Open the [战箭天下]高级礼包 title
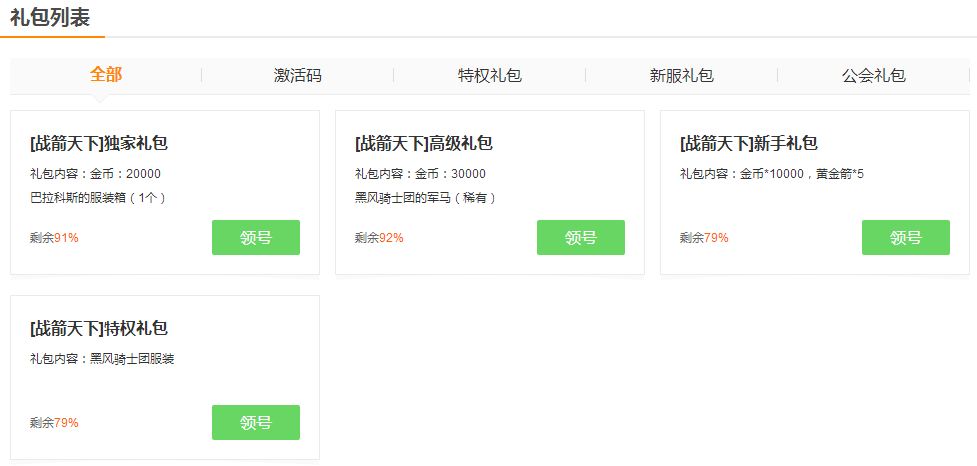 pyautogui.click(x=424, y=144)
